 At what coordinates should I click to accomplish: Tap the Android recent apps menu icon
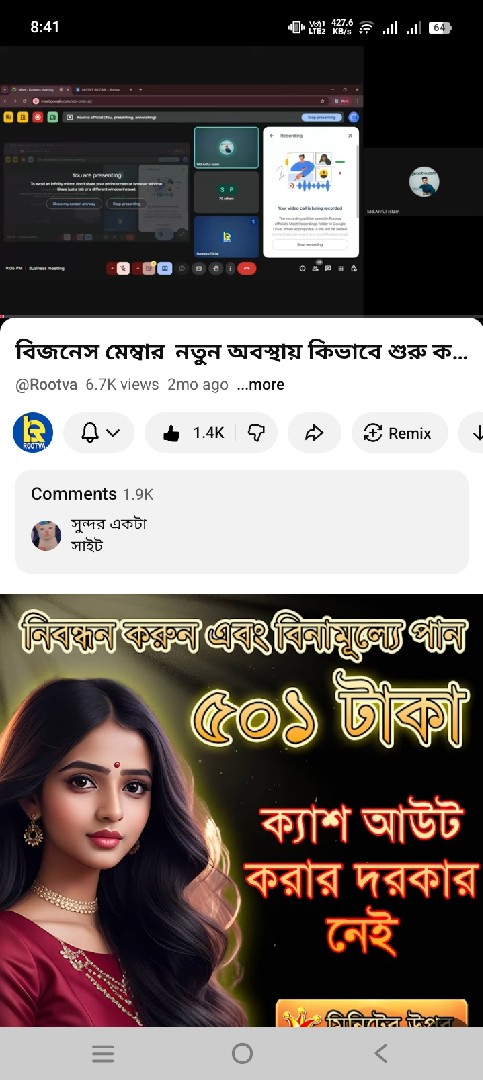[x=103, y=1053]
